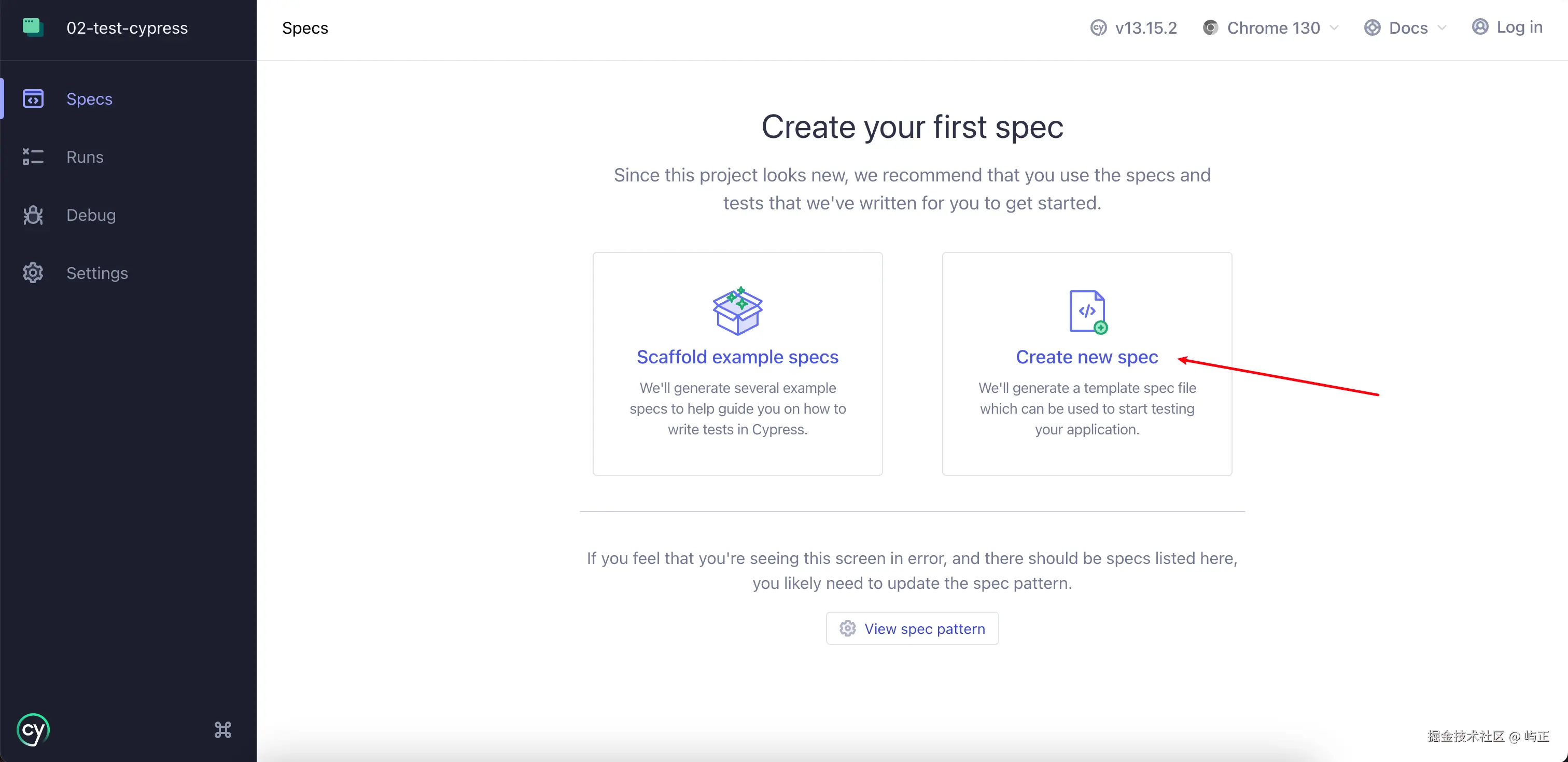Open the Debug section

click(x=91, y=215)
